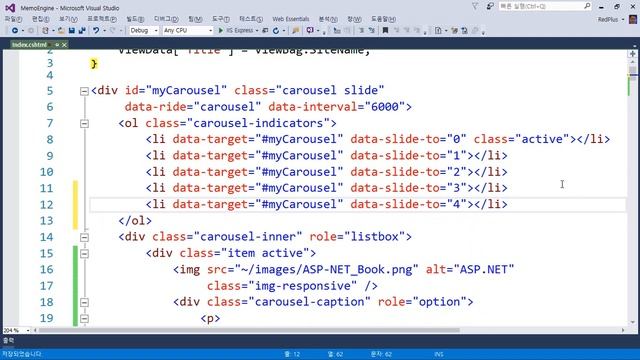Click the green Start debugging play icon
The image size is (640, 360).
(221, 31)
